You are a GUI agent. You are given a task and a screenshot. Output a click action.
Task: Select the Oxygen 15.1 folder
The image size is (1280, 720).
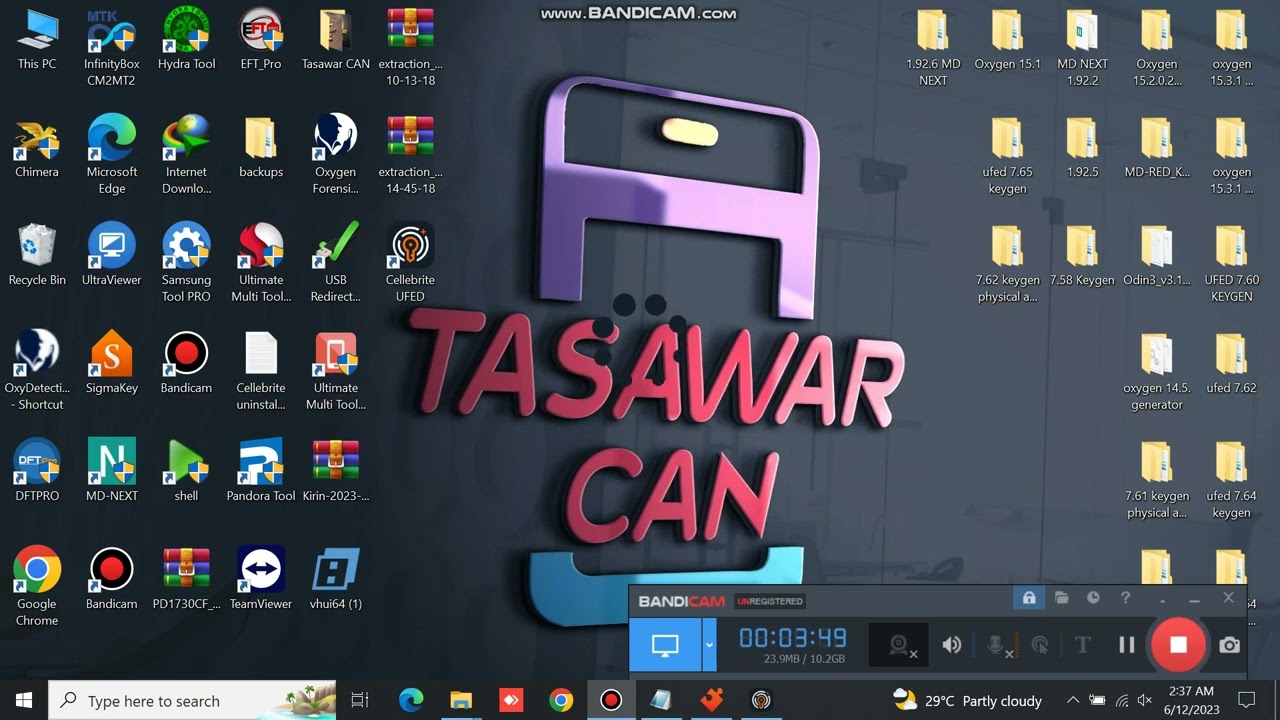(x=1007, y=40)
